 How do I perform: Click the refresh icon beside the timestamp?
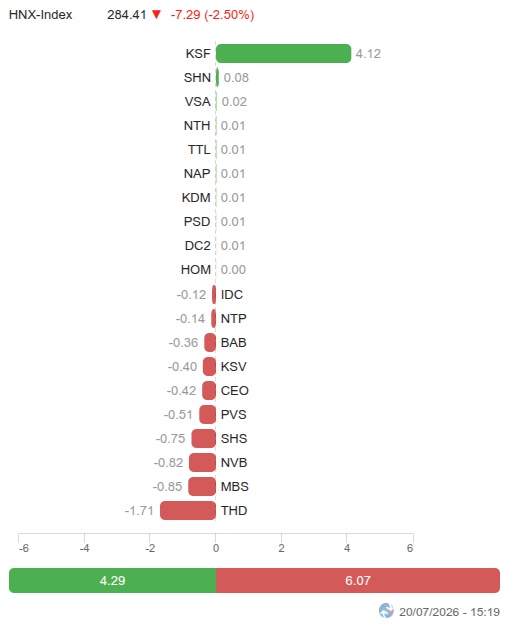pos(385,610)
